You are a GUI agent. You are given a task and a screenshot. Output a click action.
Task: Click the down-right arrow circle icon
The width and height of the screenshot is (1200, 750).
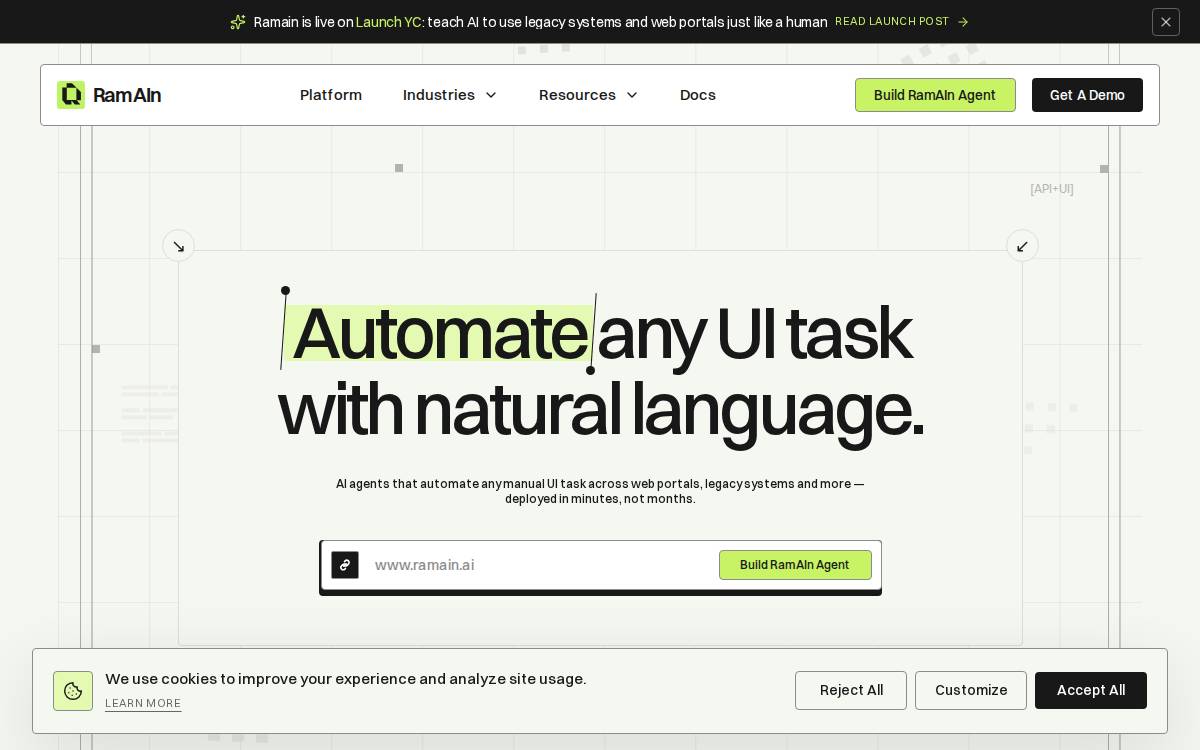pyautogui.click(x=178, y=246)
